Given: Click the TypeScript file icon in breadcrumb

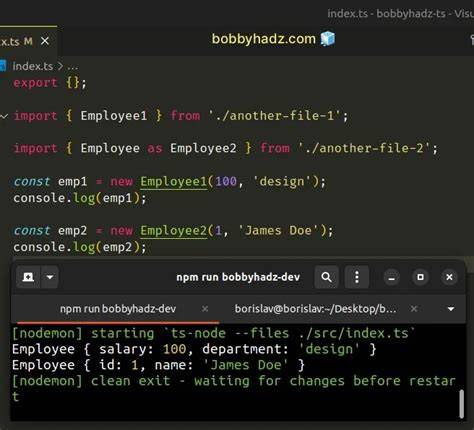Looking at the screenshot, I should click(x=3, y=66).
